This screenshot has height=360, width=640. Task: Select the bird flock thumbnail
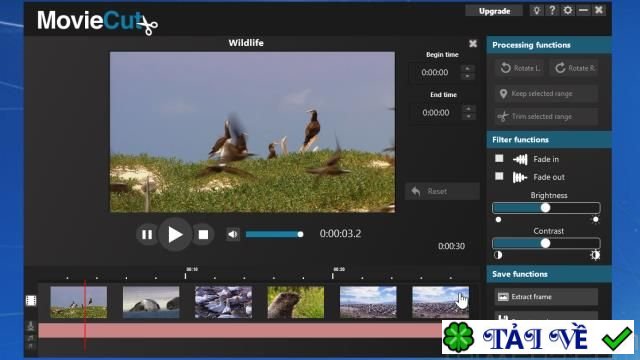(x=223, y=302)
